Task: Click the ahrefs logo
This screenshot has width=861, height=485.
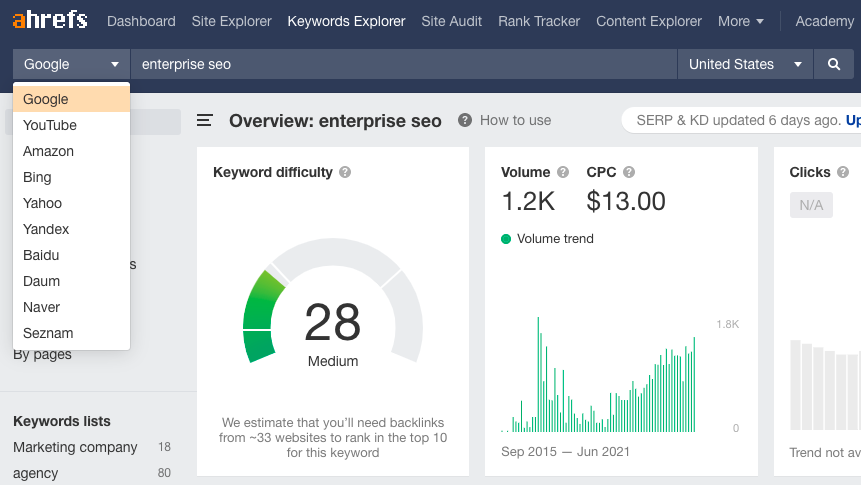Action: pyautogui.click(x=50, y=20)
